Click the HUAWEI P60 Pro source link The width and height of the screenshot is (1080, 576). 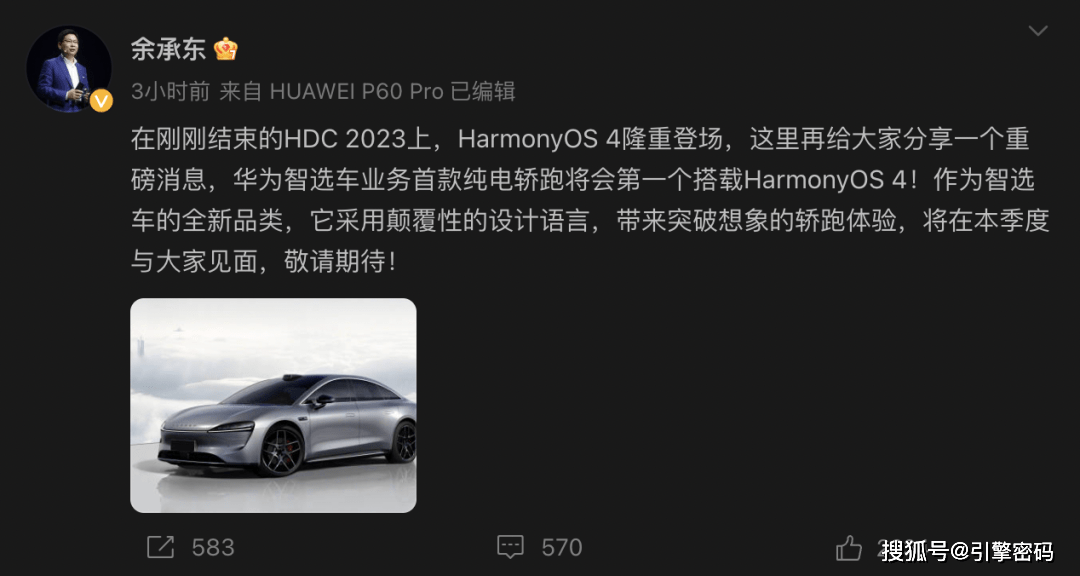click(356, 92)
